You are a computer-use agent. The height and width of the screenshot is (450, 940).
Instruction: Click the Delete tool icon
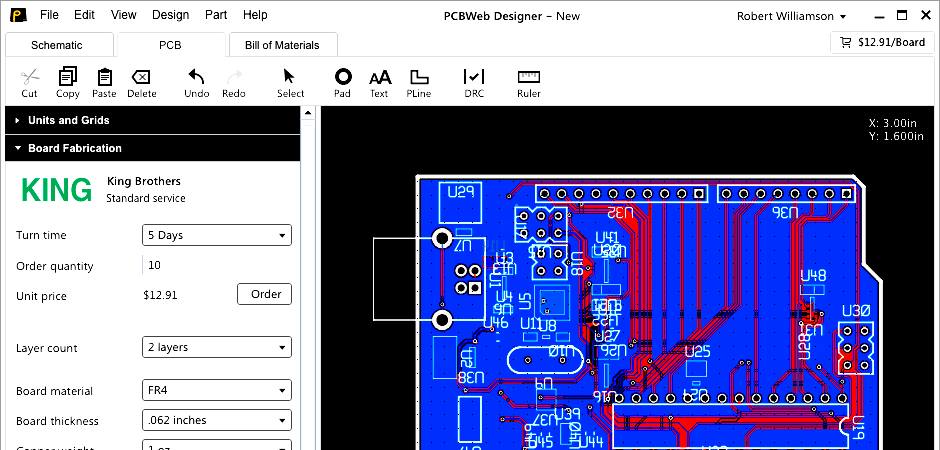pos(141,77)
